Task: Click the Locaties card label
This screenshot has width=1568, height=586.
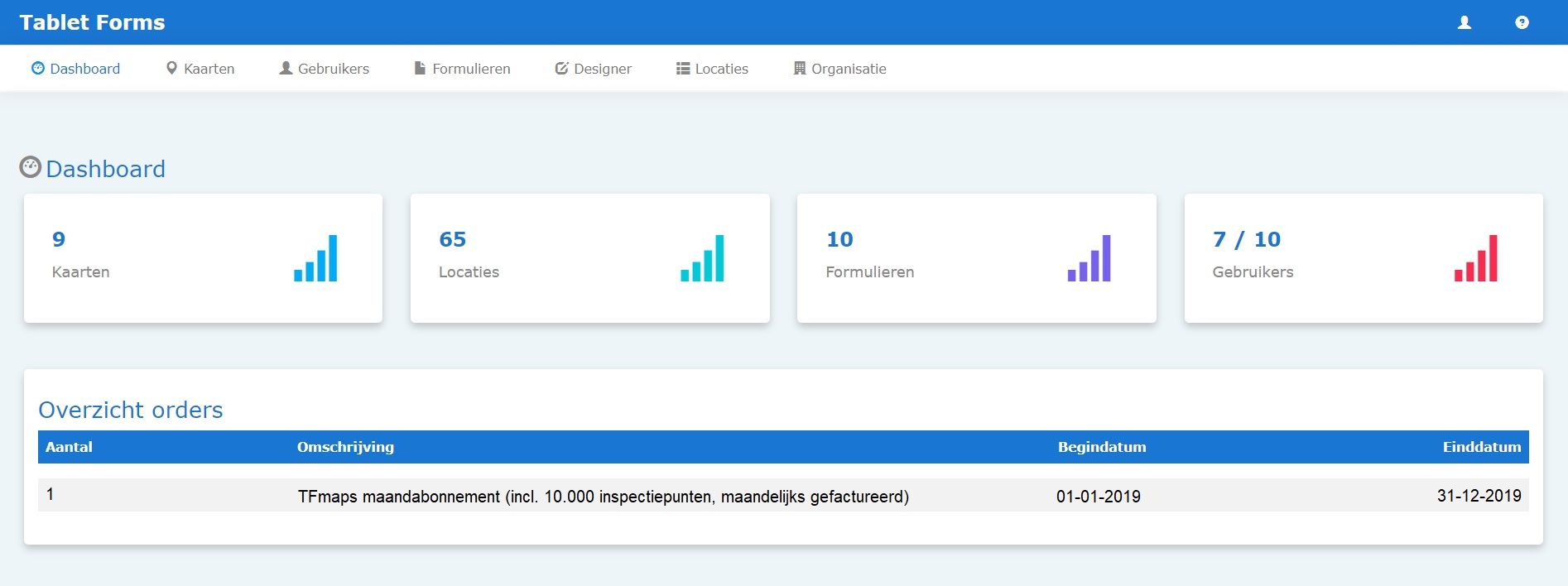Action: tap(469, 271)
